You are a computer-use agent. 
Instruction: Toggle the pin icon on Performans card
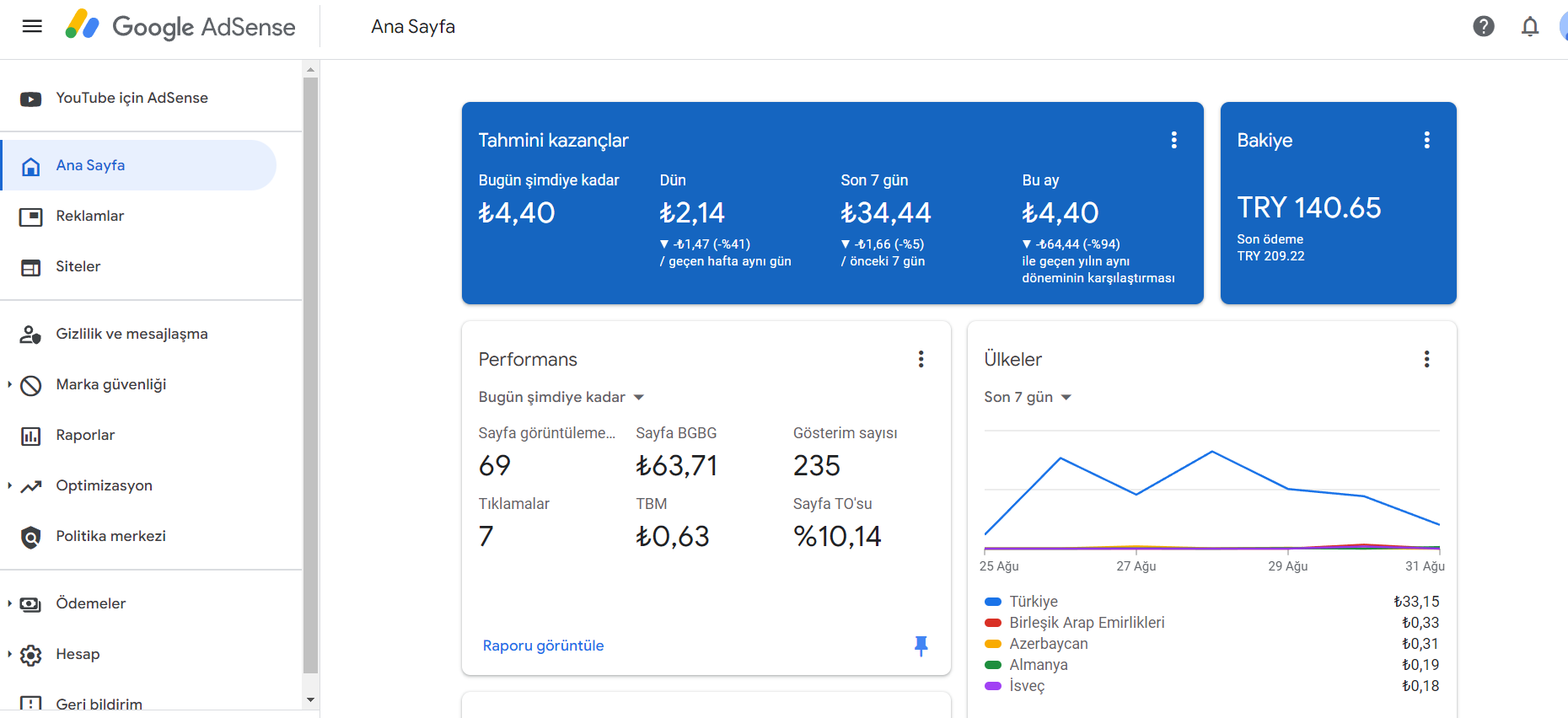click(921, 646)
